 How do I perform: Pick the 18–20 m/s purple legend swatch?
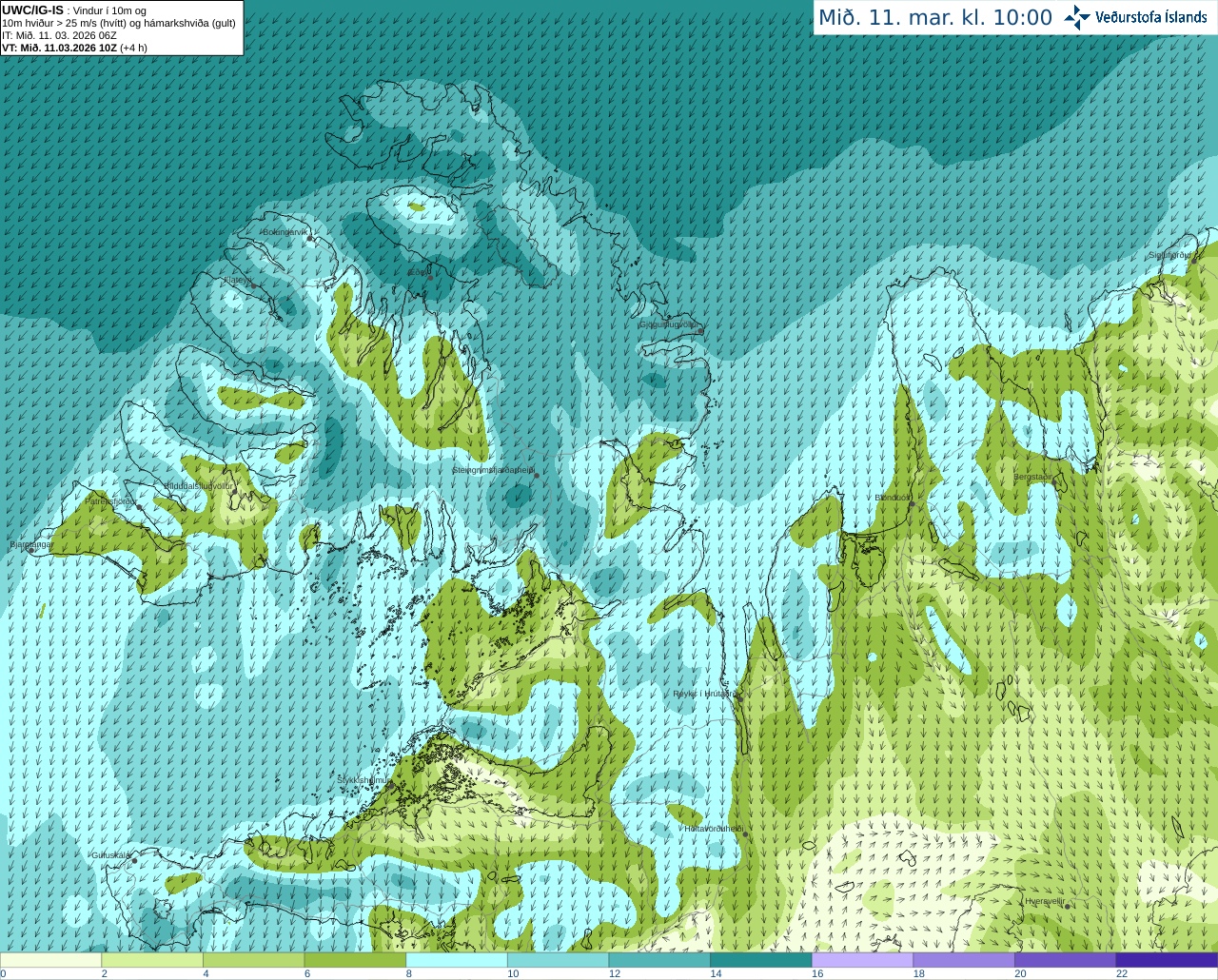[x=964, y=960]
